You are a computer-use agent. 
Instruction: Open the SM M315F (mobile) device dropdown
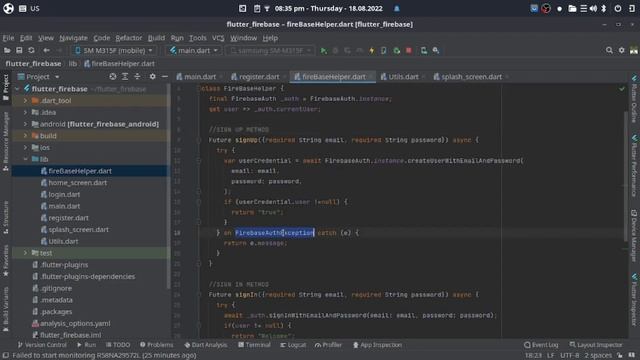114,51
